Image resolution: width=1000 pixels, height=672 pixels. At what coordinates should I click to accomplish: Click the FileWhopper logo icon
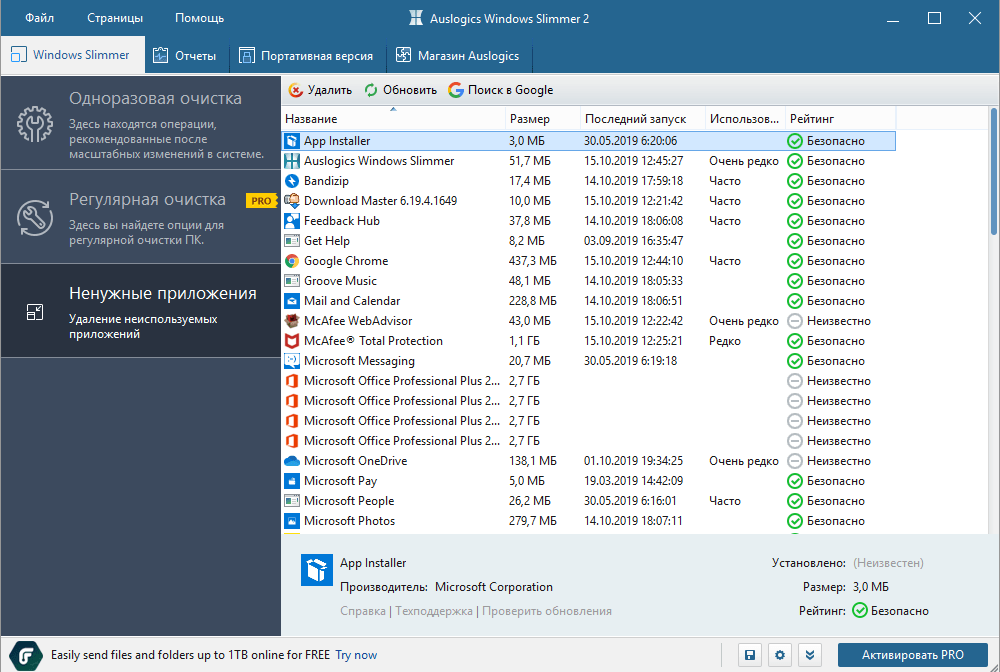(26, 655)
